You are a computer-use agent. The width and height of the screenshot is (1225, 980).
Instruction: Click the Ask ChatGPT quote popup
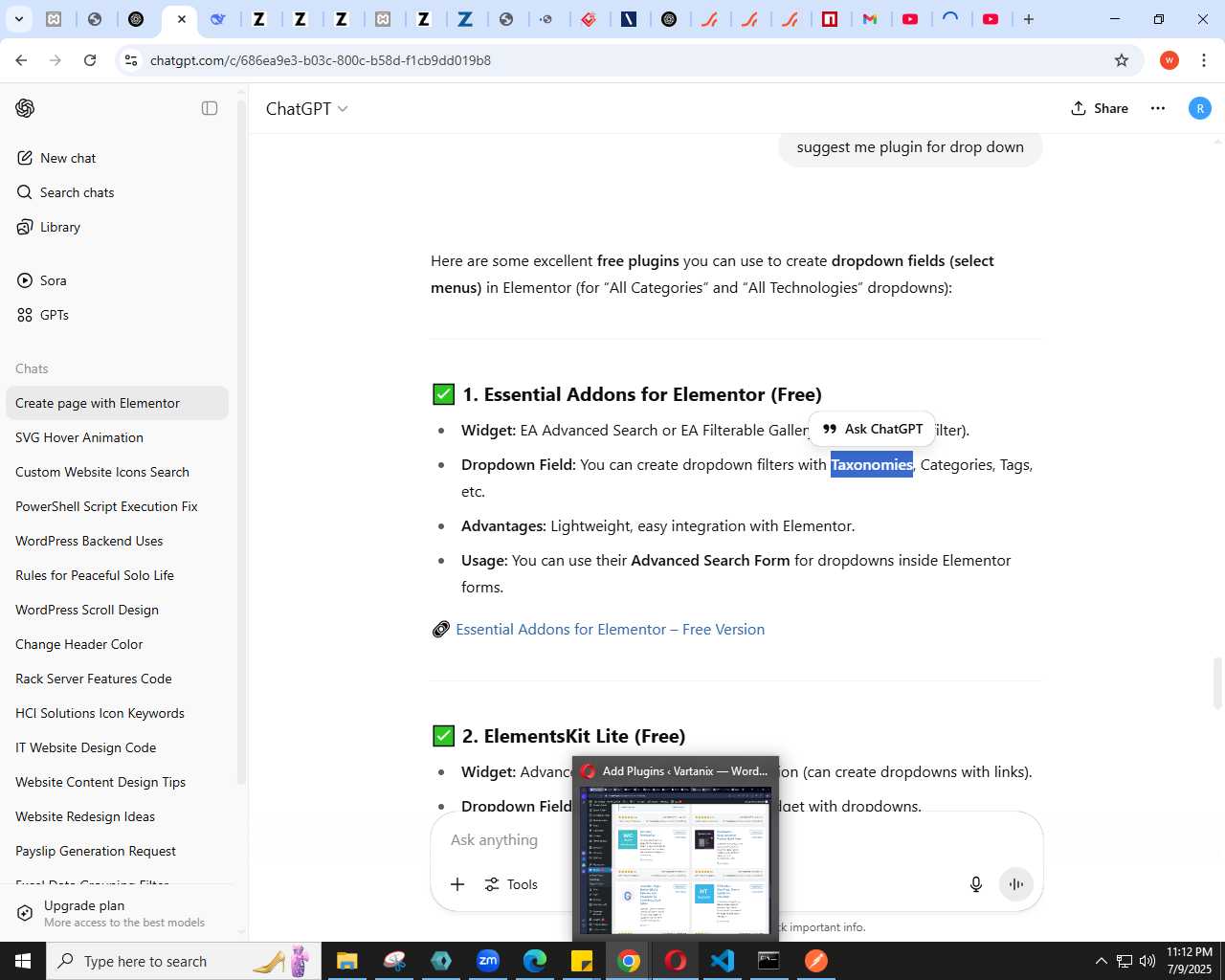(x=872, y=429)
